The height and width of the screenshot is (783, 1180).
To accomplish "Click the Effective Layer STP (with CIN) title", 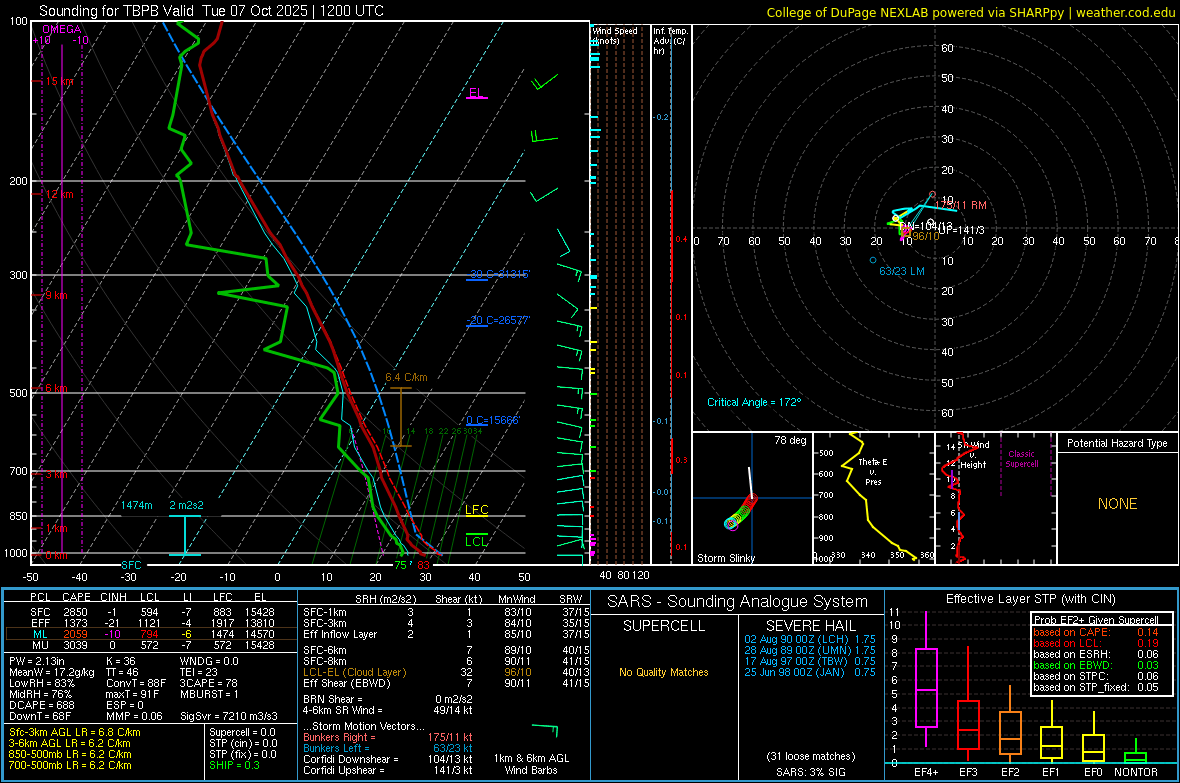I will click(1031, 599).
